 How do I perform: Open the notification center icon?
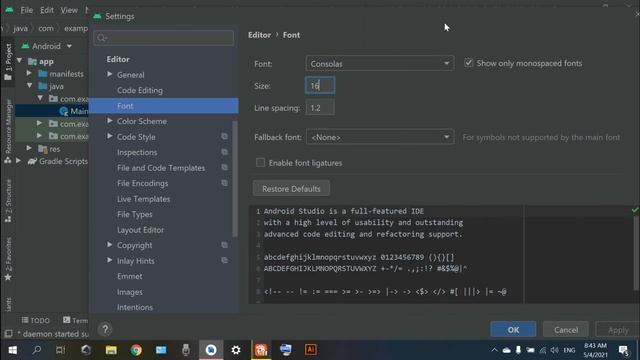[x=623, y=350]
